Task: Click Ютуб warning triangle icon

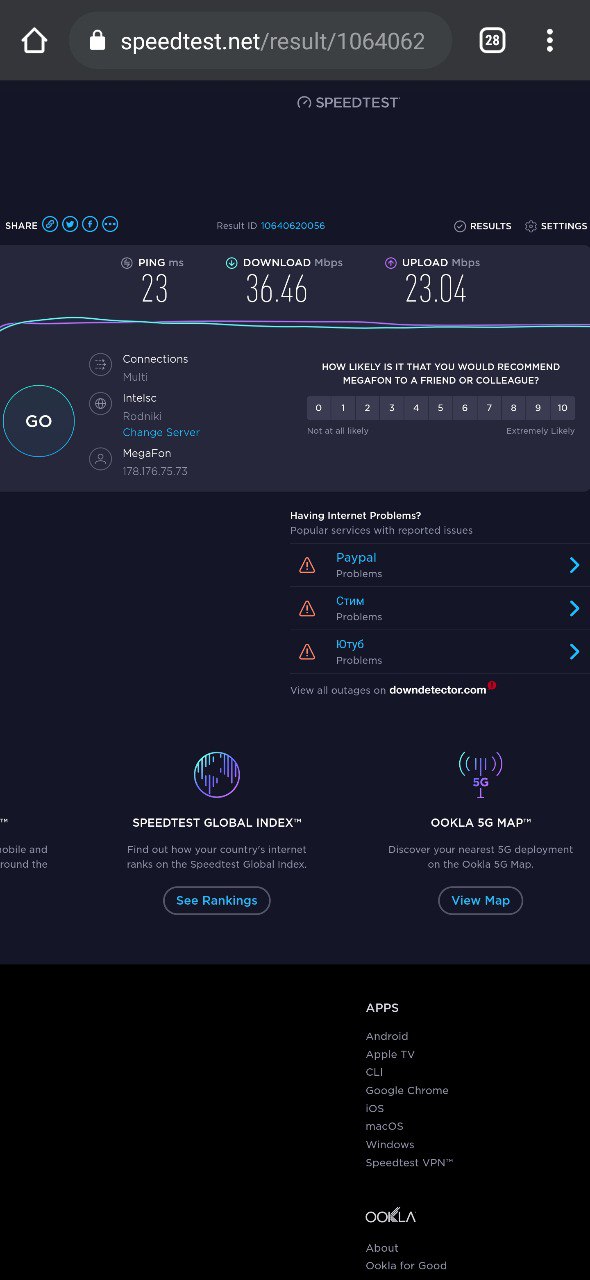Action: coord(307,652)
